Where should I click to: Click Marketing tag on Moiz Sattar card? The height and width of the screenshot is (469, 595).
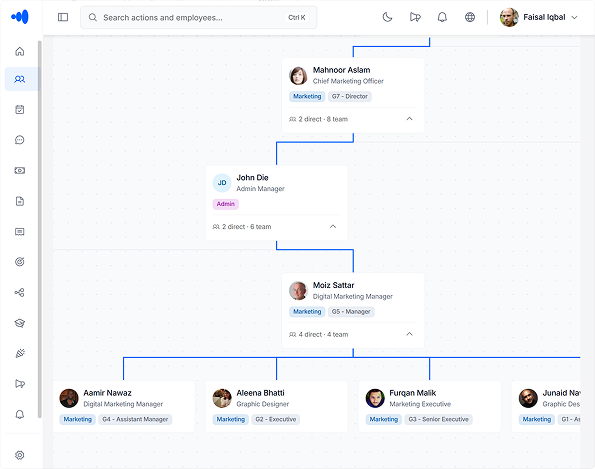pyautogui.click(x=307, y=312)
